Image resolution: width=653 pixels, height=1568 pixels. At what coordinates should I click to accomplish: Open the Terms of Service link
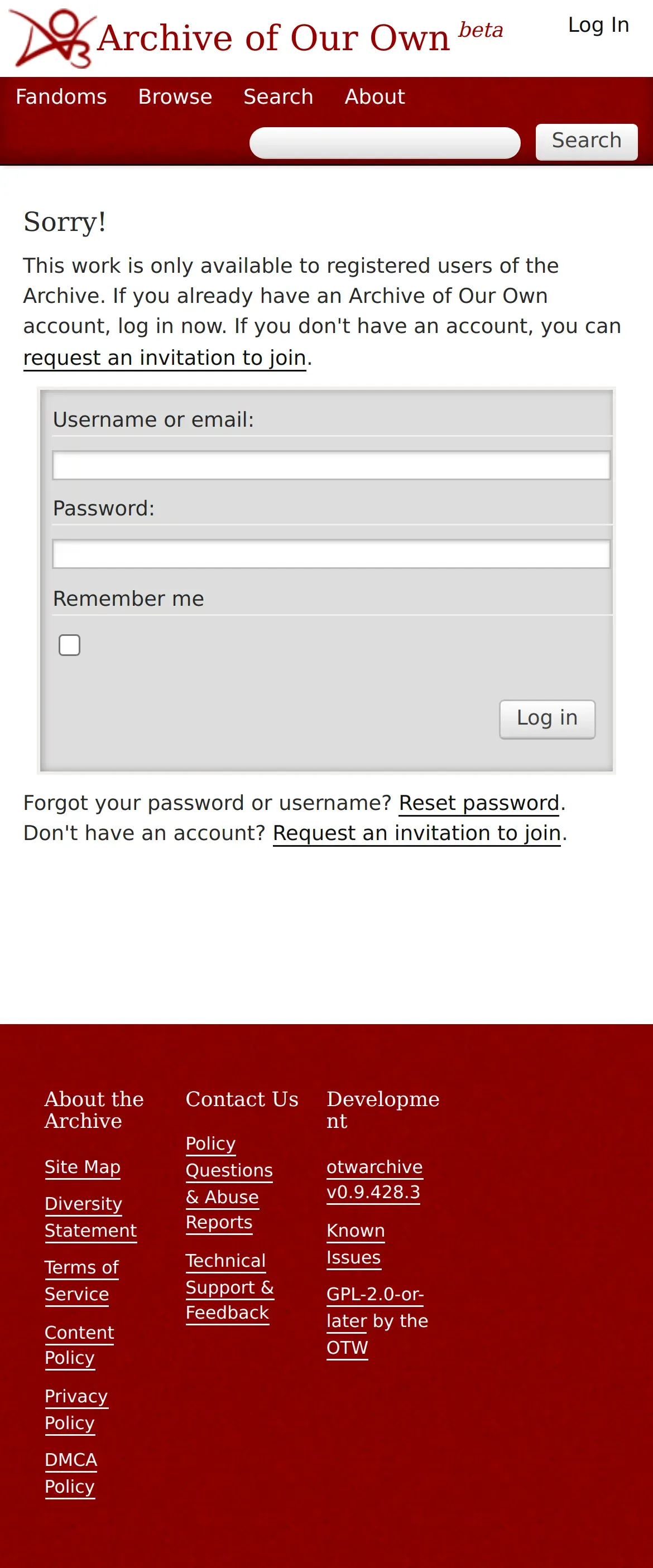pyautogui.click(x=81, y=1281)
